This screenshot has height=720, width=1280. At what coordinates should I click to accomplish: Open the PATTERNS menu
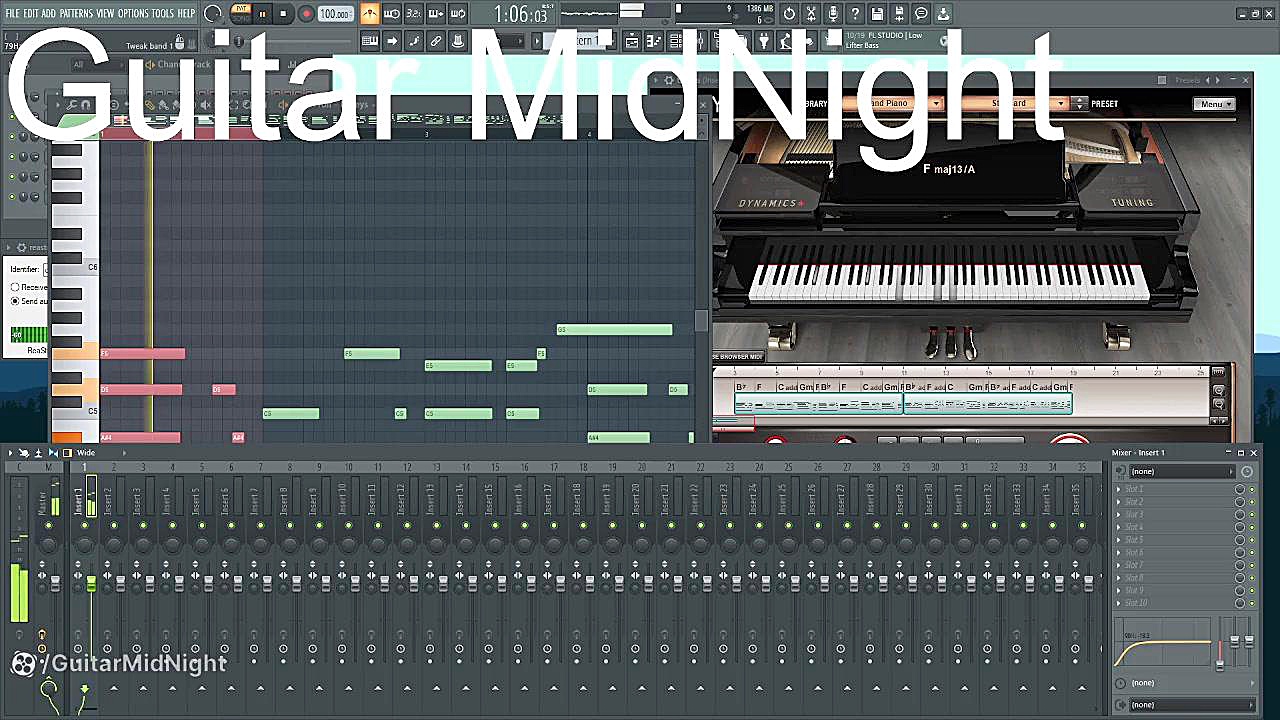(76, 14)
